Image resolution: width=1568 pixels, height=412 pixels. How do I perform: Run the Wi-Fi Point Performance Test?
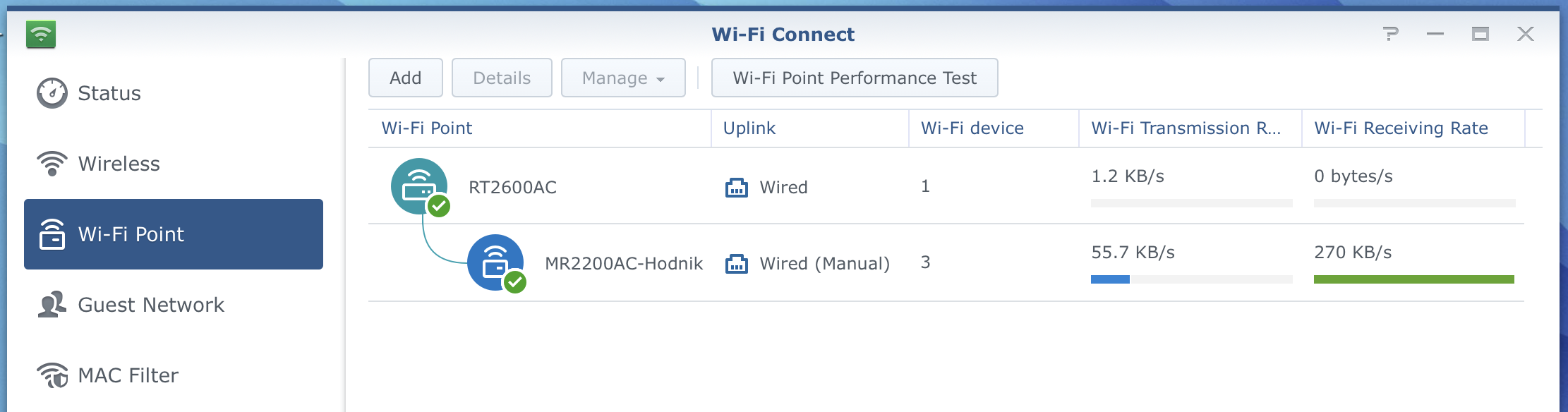point(855,78)
